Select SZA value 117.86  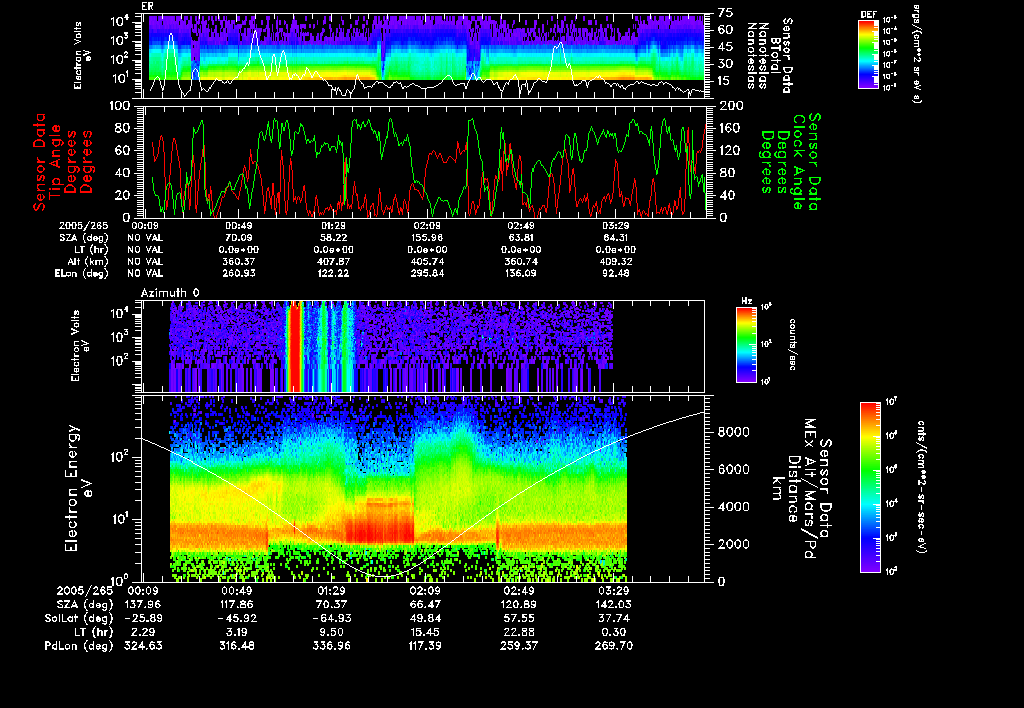tap(236, 605)
